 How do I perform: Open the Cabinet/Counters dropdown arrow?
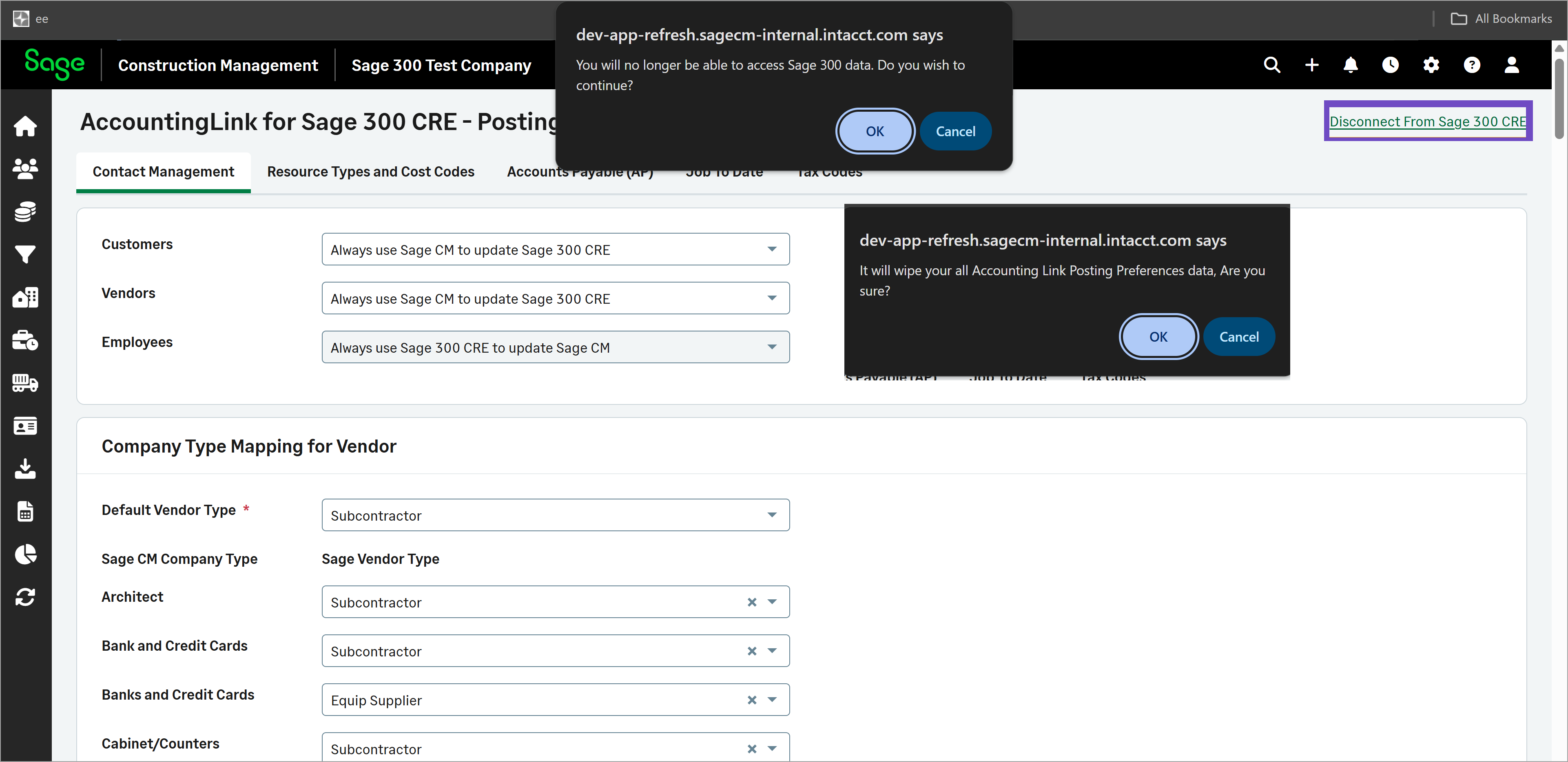tap(773, 749)
